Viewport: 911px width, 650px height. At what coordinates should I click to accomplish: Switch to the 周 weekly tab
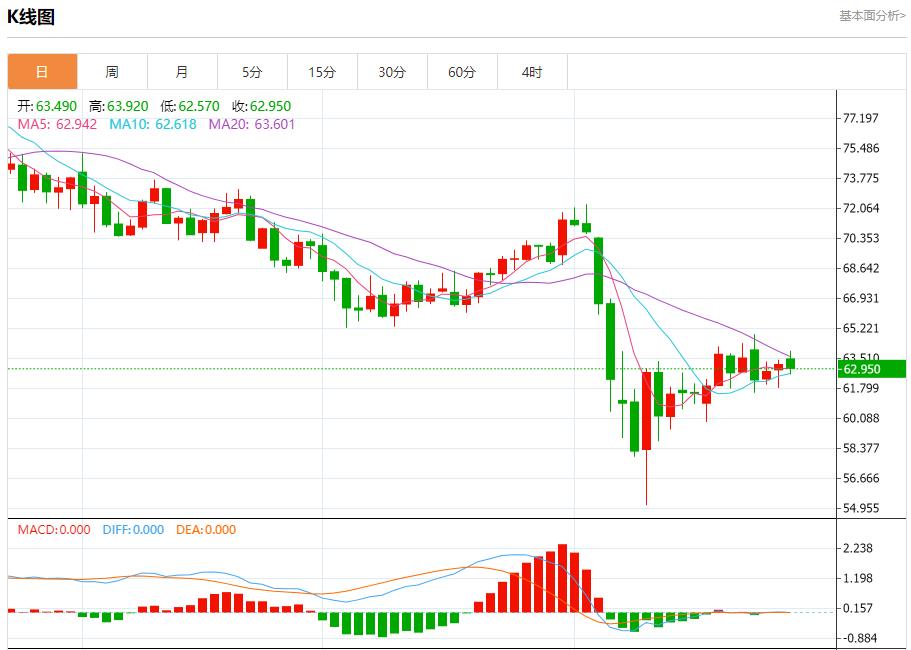(x=112, y=72)
